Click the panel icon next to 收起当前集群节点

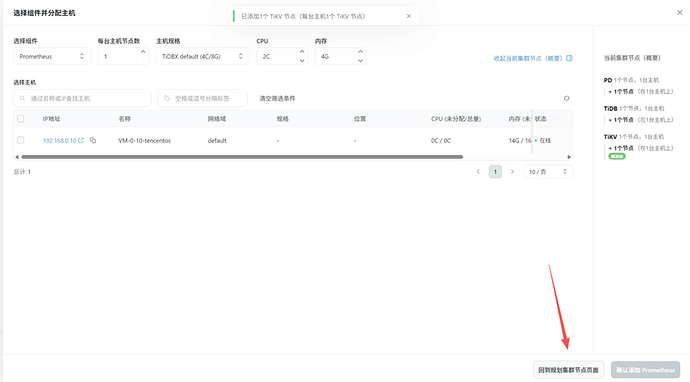click(569, 58)
